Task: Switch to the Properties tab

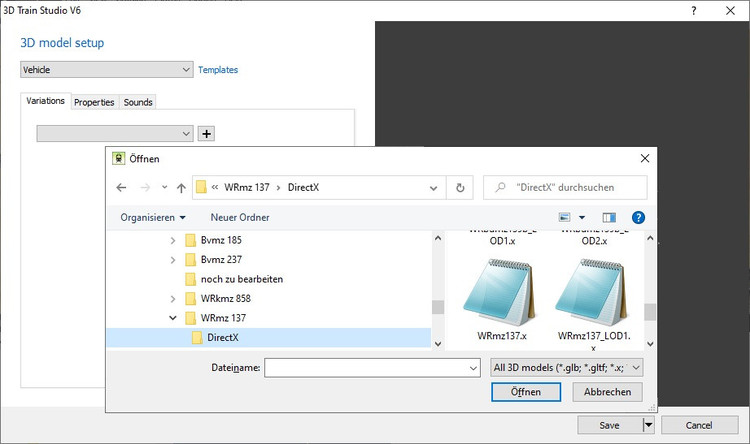Action: pos(94,102)
